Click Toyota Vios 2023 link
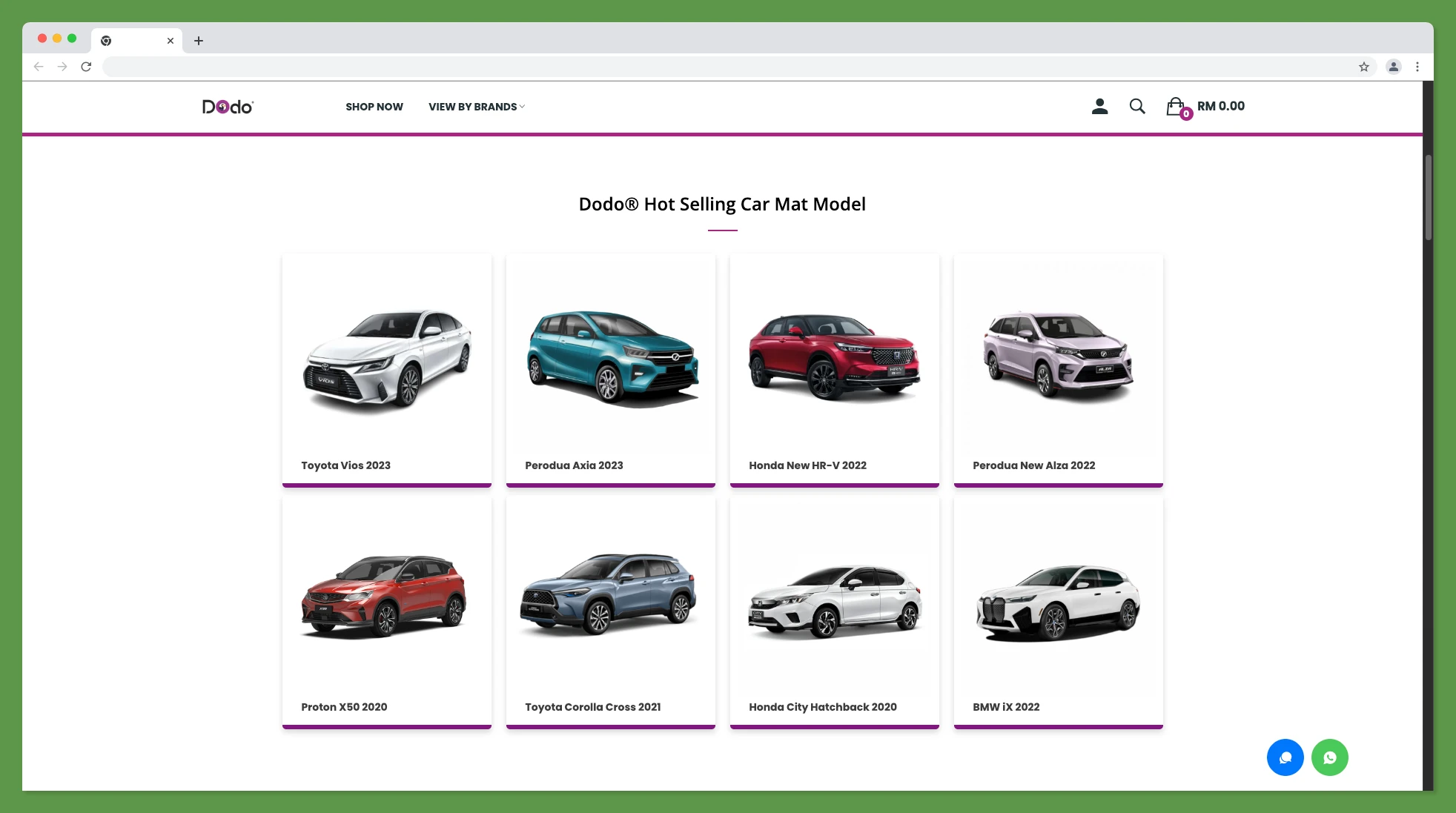This screenshot has height=813, width=1456. click(345, 465)
